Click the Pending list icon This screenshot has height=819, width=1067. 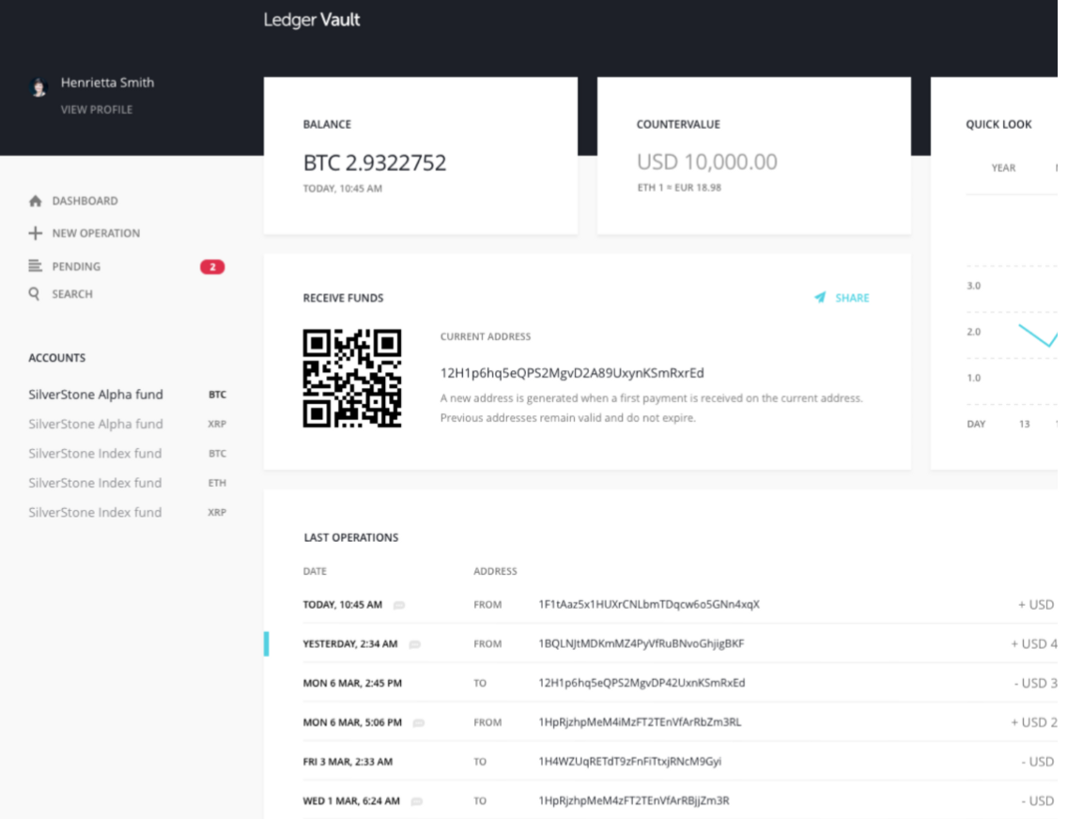[35, 266]
